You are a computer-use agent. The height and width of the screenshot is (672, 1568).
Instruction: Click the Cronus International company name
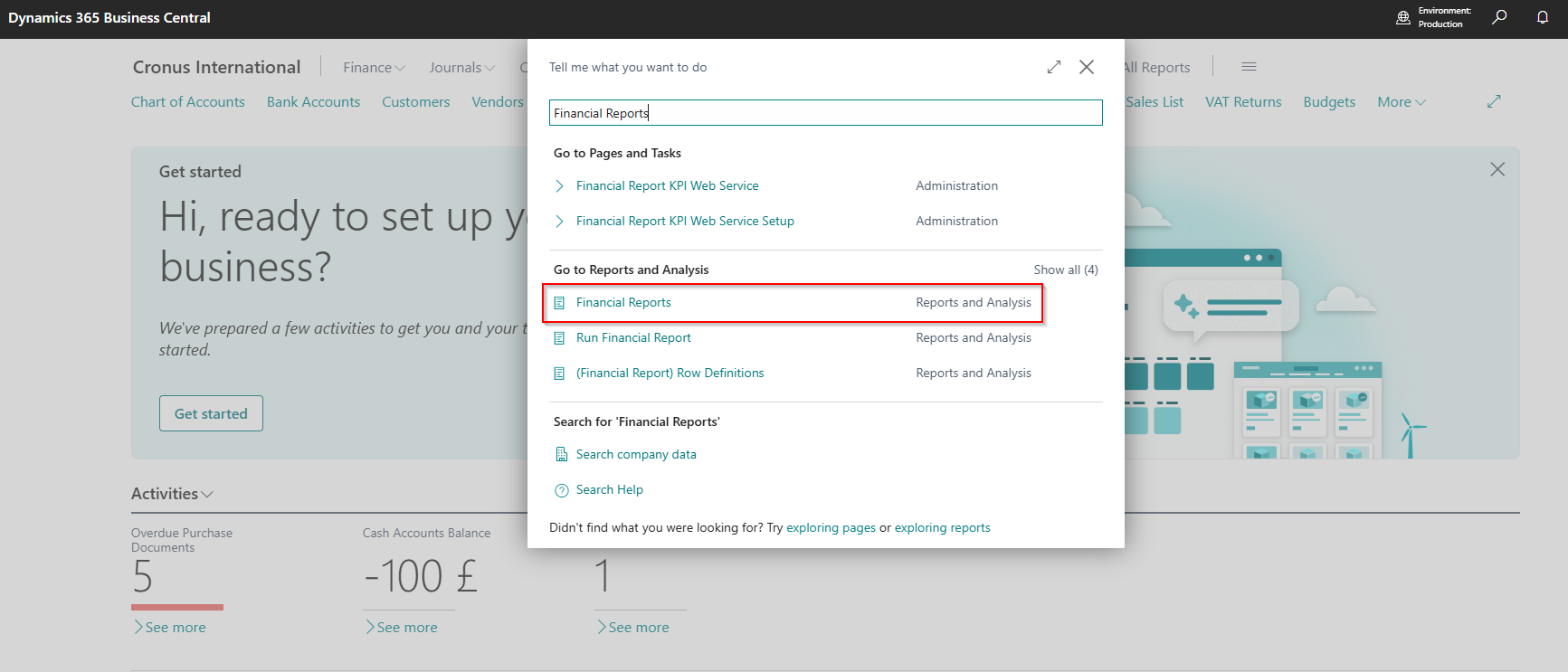click(x=216, y=67)
